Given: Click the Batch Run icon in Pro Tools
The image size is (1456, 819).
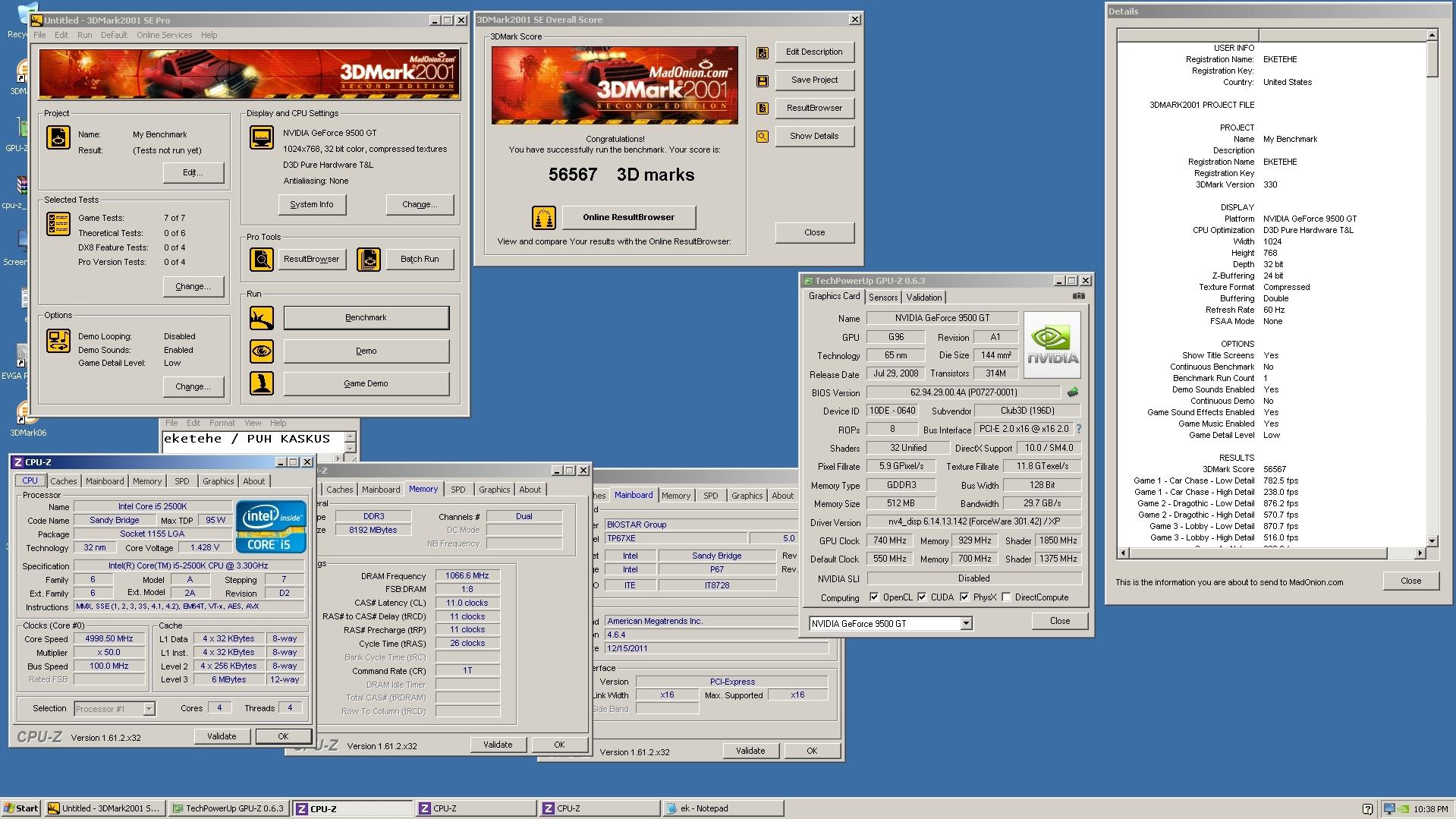Looking at the screenshot, I should 369,260.
